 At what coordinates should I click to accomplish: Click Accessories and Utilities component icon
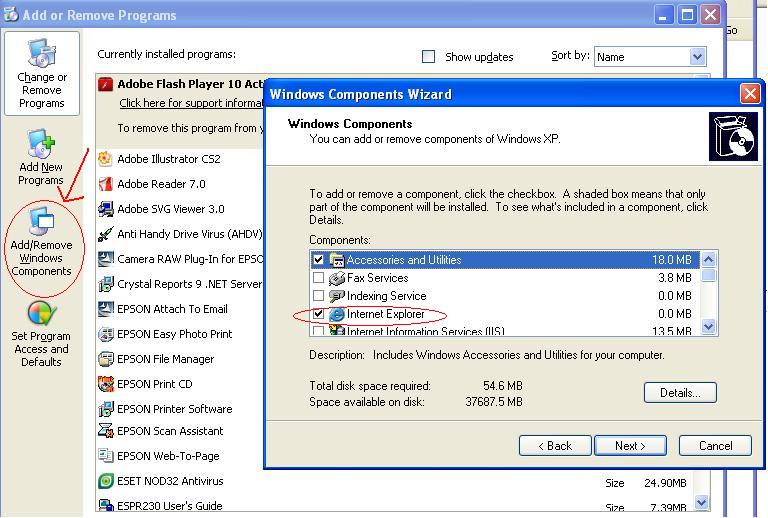[337, 260]
